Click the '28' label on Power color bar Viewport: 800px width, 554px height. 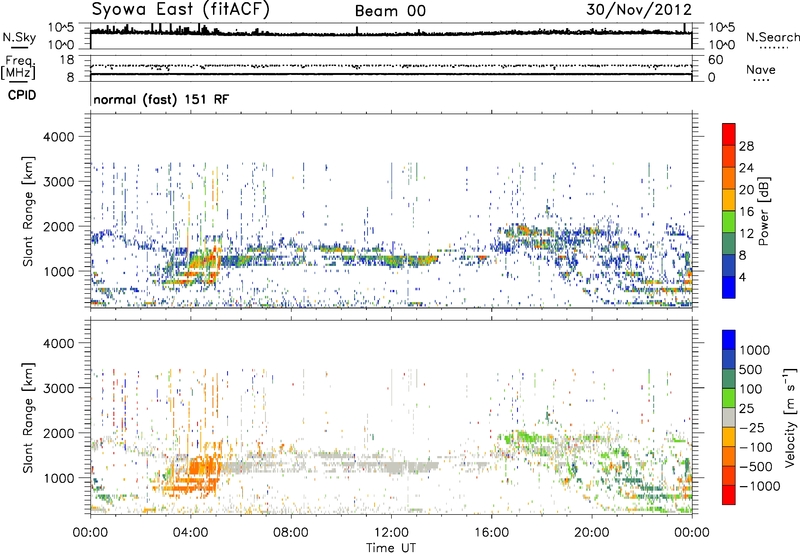[x=746, y=146]
